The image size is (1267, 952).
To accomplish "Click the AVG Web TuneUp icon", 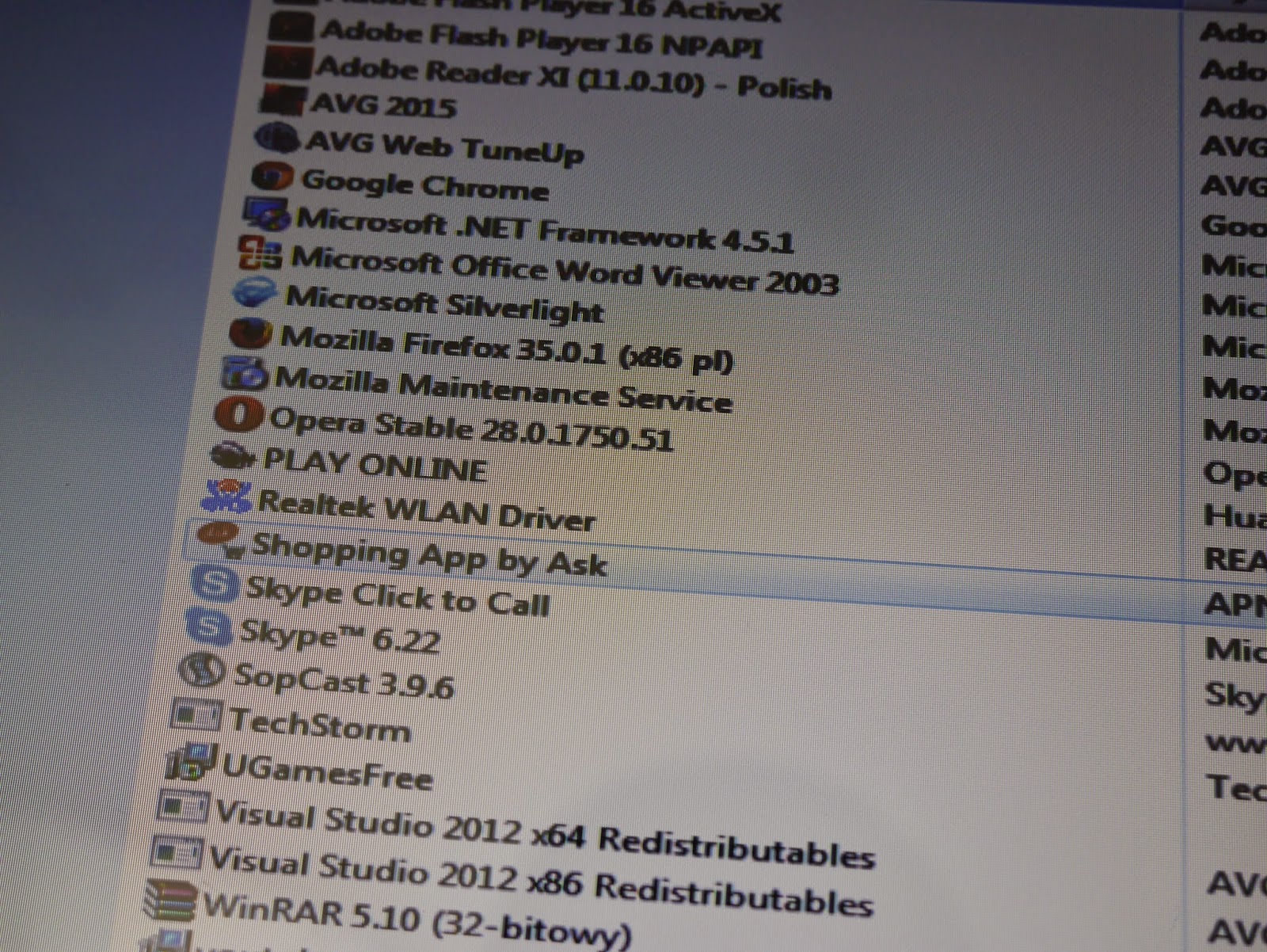I will tap(277, 138).
